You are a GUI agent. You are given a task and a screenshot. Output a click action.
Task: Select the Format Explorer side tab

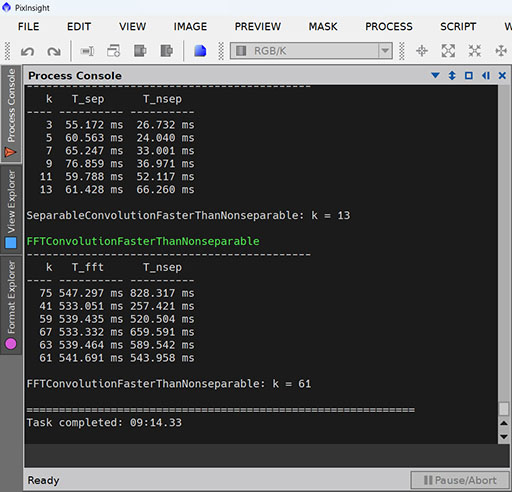click(11, 305)
